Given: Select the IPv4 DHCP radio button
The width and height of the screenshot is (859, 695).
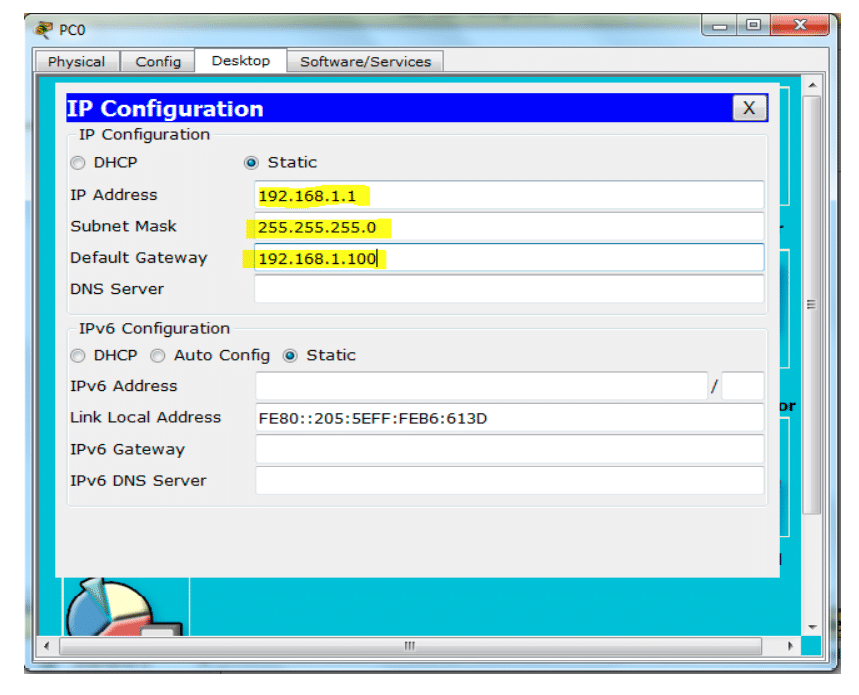Looking at the screenshot, I should [78, 163].
